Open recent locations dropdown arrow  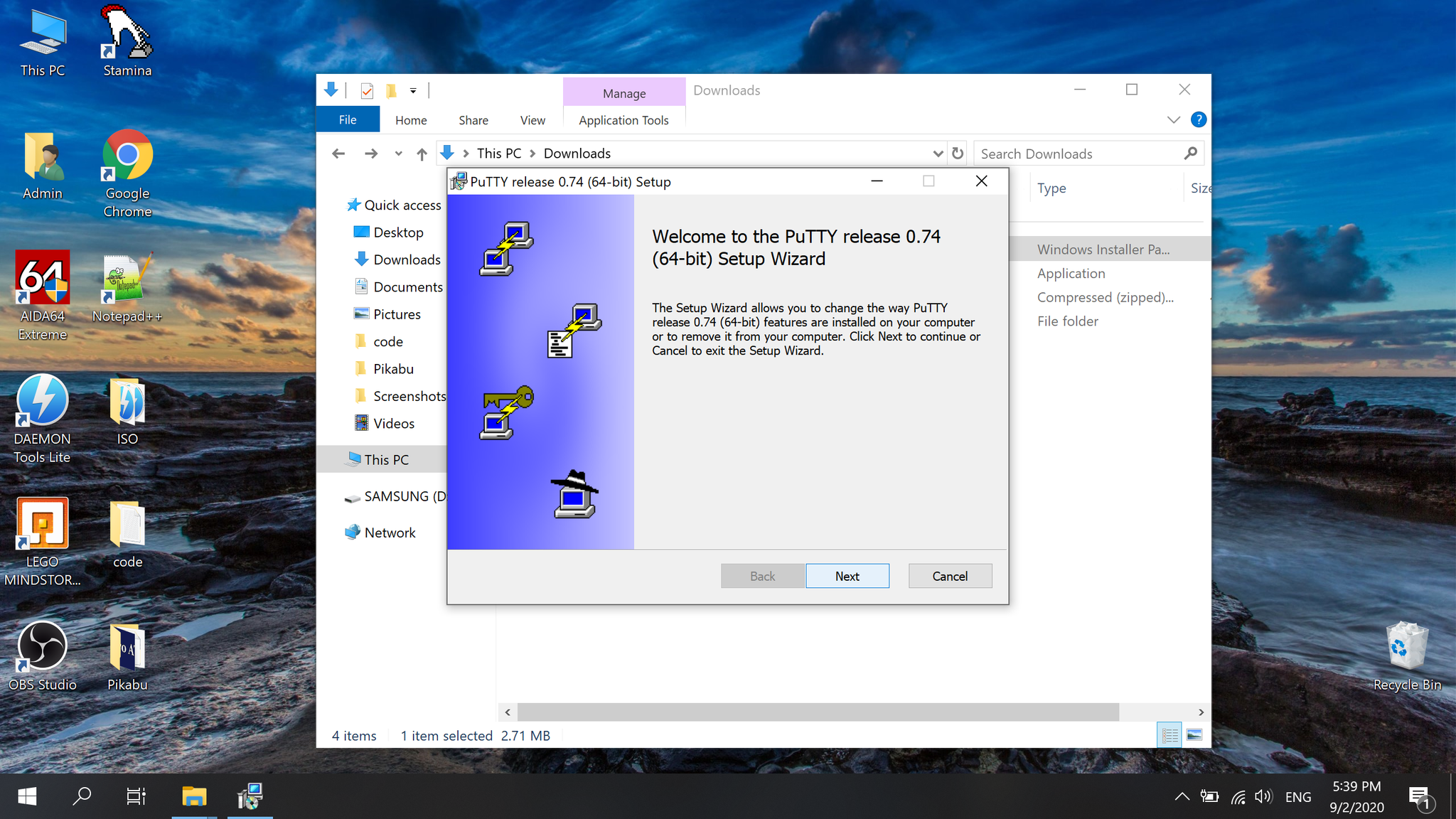pos(398,154)
